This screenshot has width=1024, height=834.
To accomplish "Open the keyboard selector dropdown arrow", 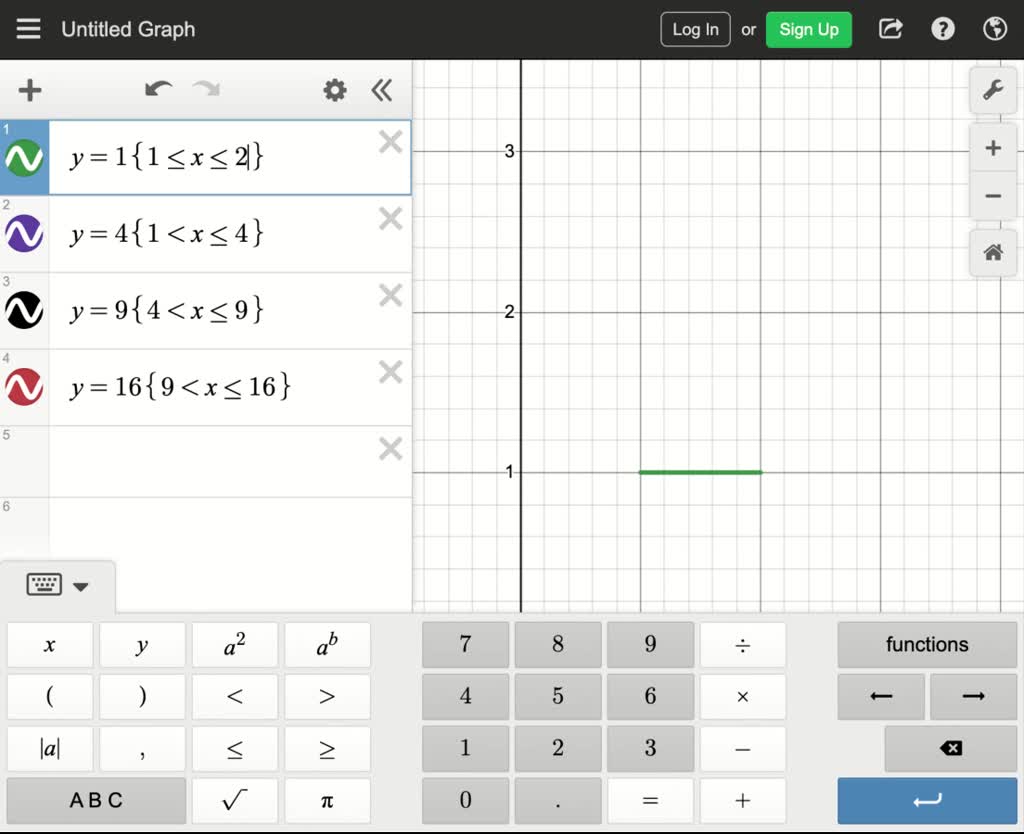I will [x=80, y=587].
